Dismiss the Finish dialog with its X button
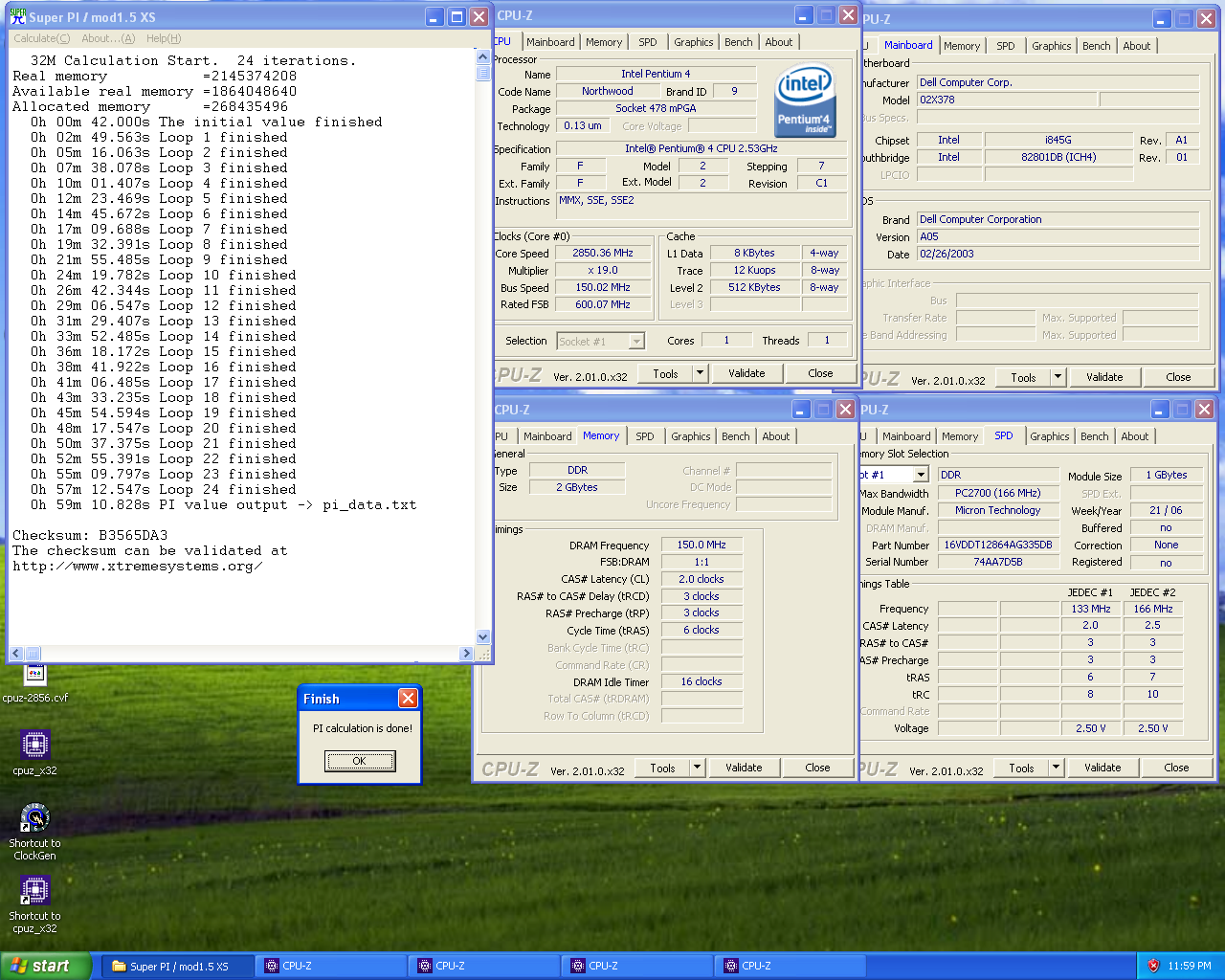 click(x=408, y=699)
